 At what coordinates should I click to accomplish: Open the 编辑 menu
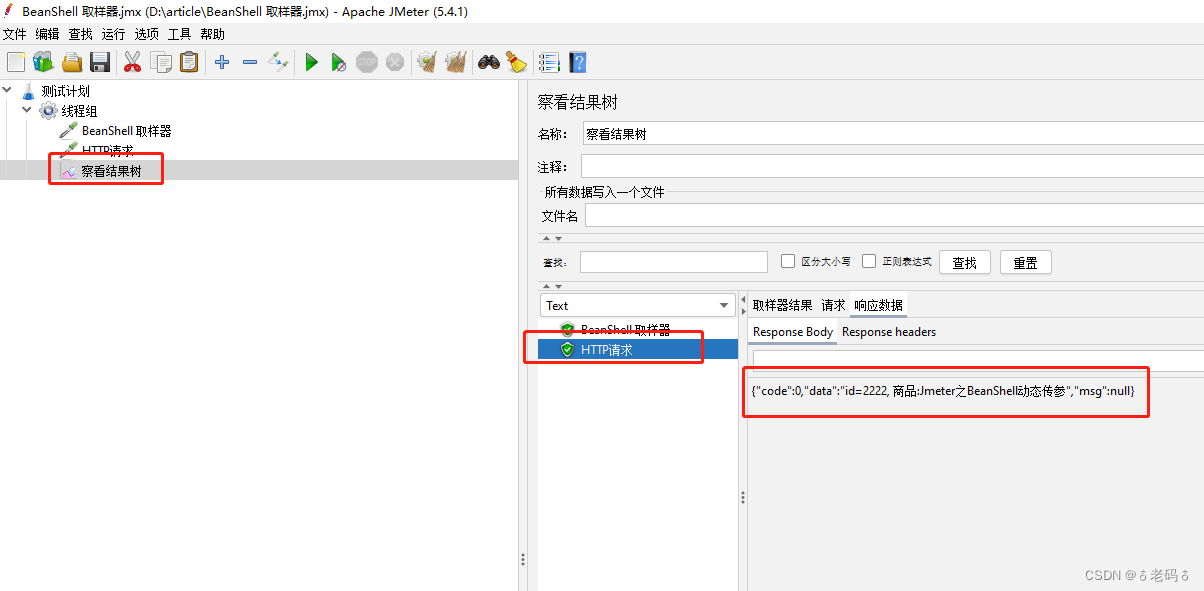tap(47, 33)
